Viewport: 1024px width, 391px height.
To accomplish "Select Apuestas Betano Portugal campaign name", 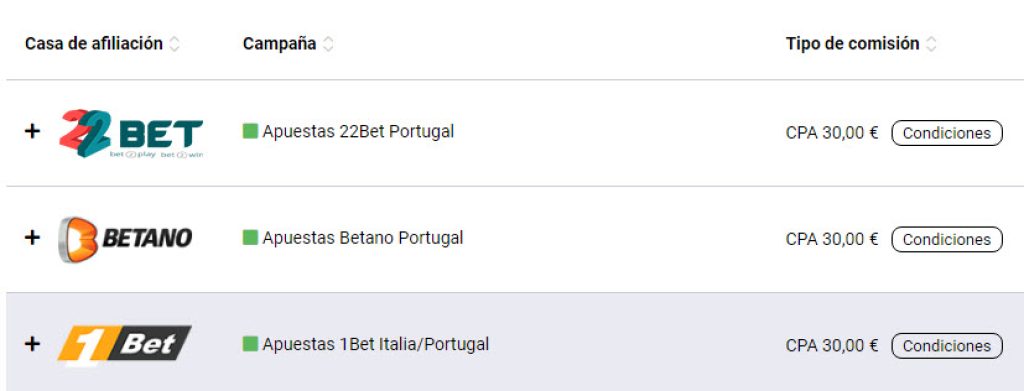I will point(362,238).
